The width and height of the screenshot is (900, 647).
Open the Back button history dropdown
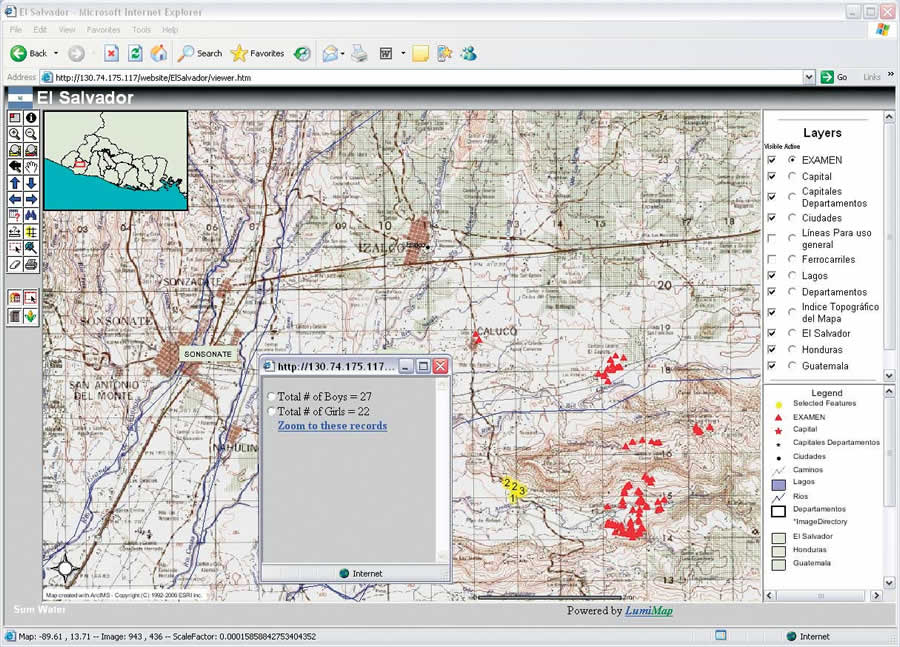click(56, 53)
